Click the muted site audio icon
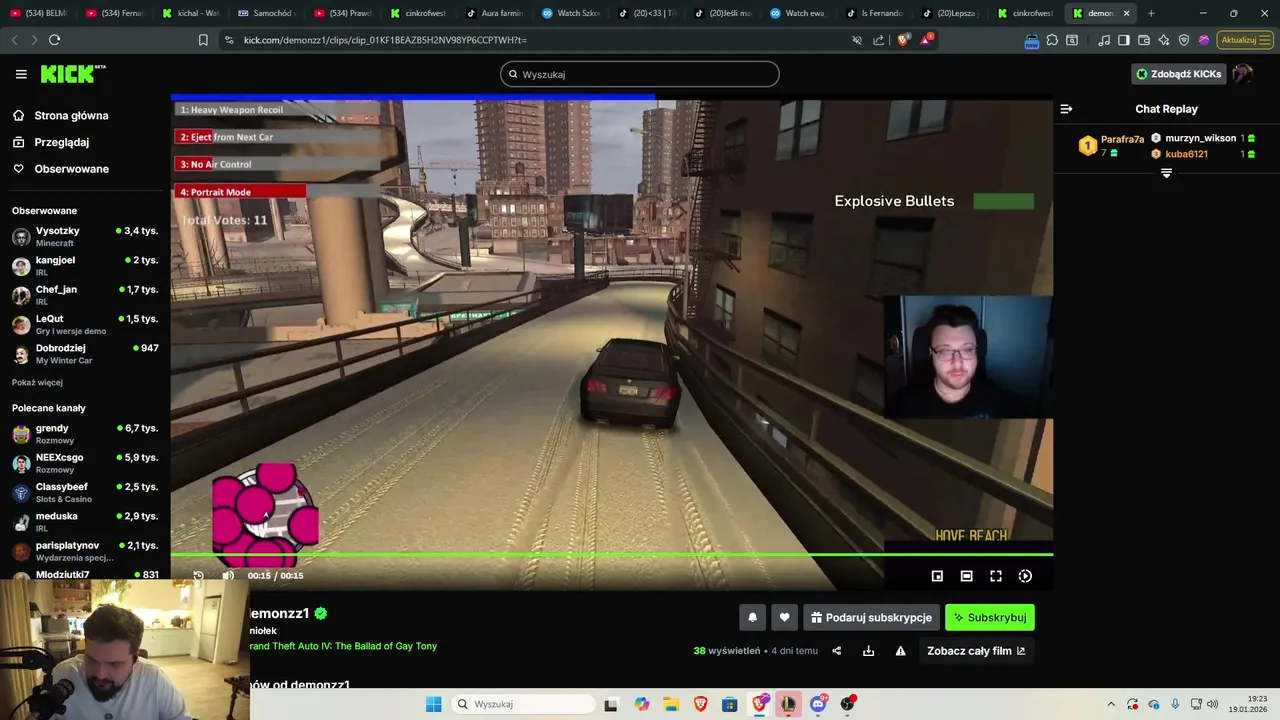Screen dimensions: 1280x720 [x=857, y=40]
